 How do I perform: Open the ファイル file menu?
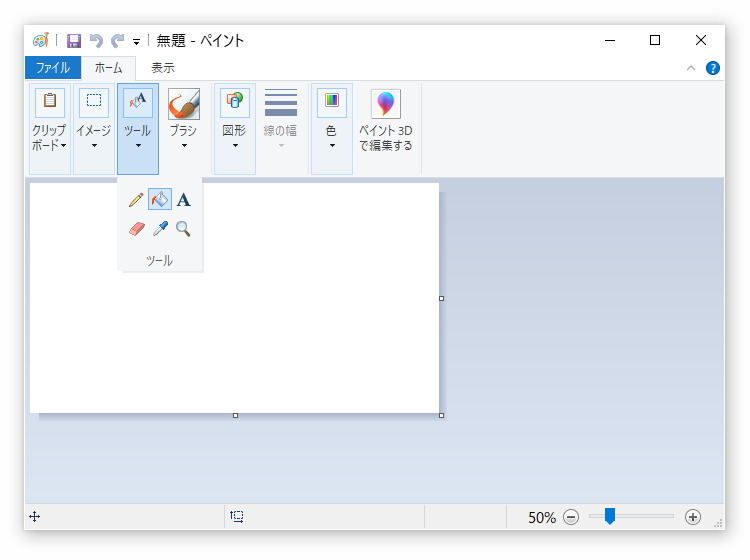click(x=53, y=68)
